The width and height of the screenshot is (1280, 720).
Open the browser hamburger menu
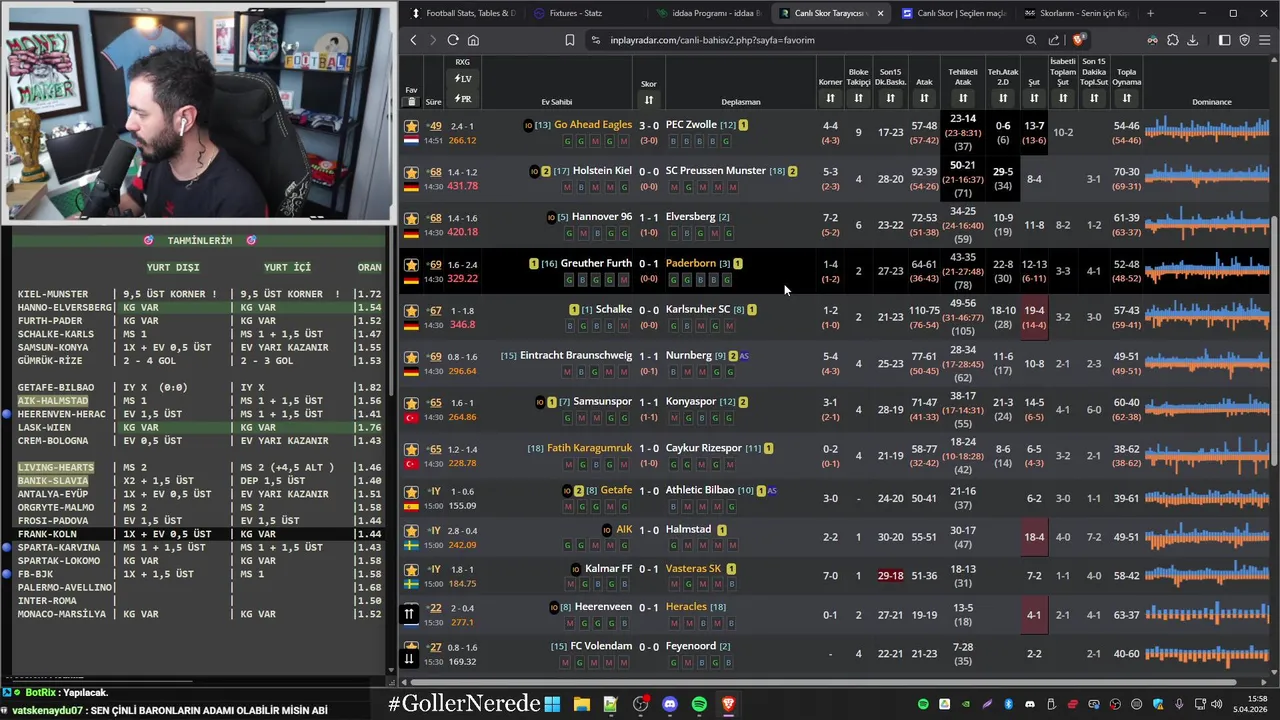[x=1265, y=40]
